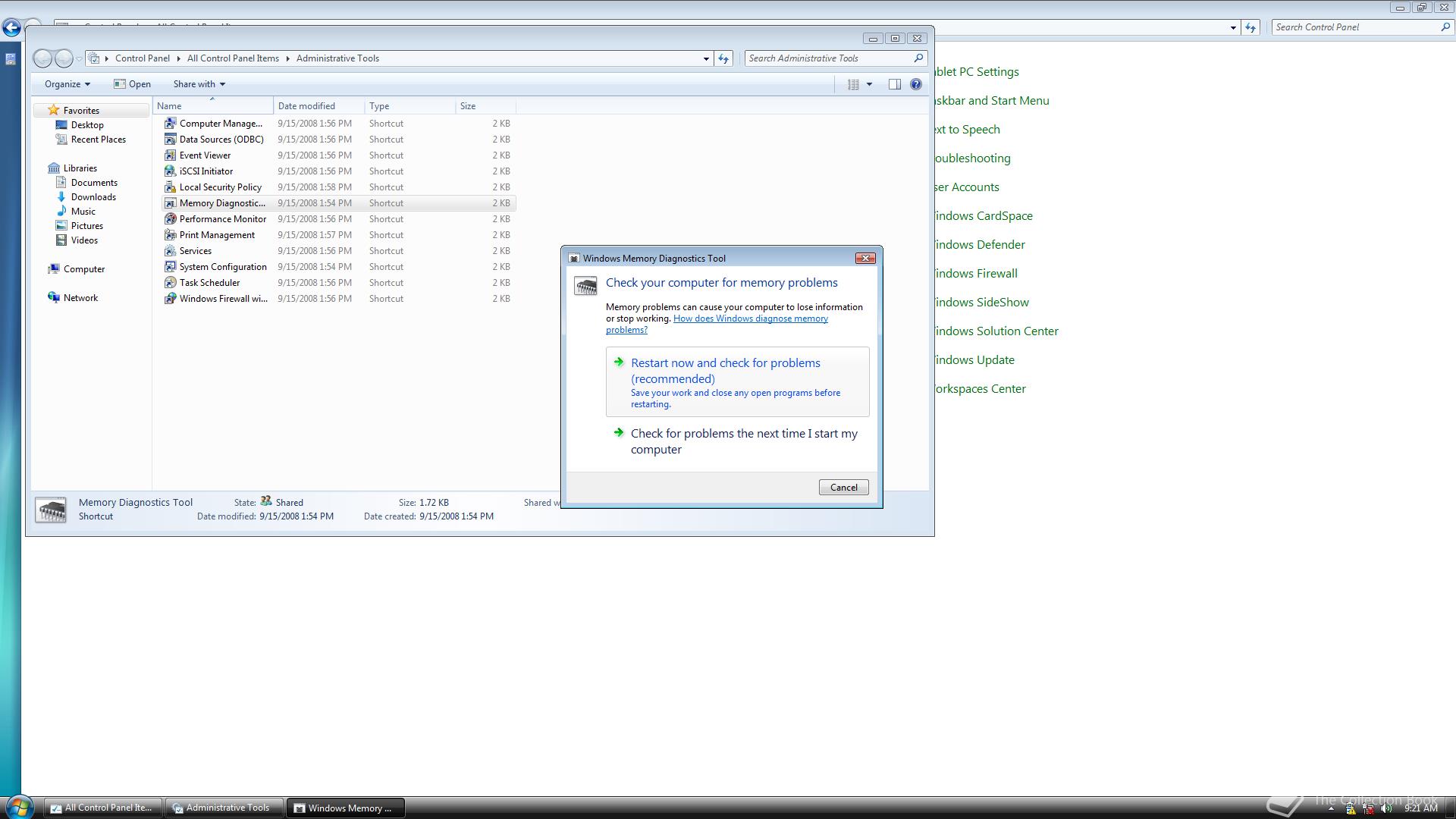
Task: Choose Restart now and check for problems
Action: click(x=737, y=381)
